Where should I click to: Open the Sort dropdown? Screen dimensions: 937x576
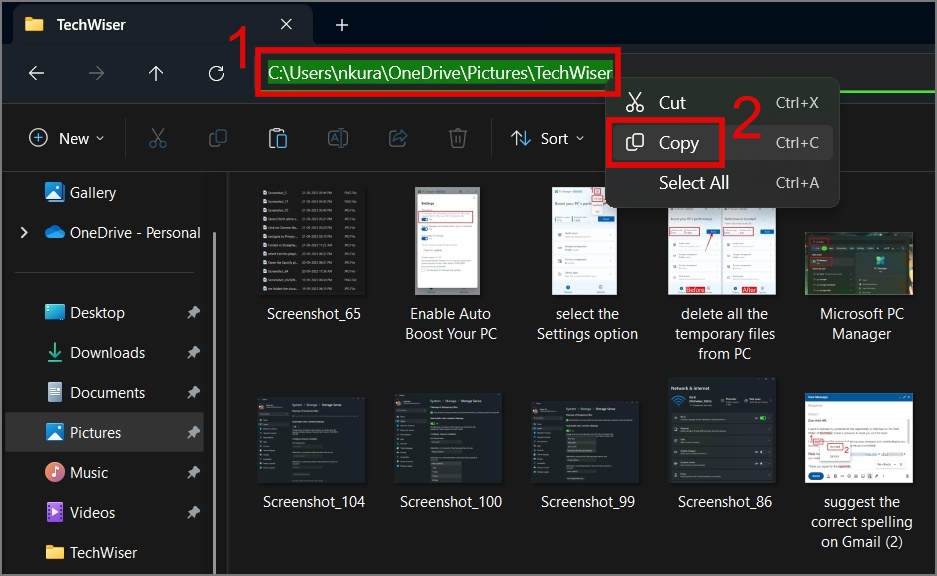tap(547, 139)
